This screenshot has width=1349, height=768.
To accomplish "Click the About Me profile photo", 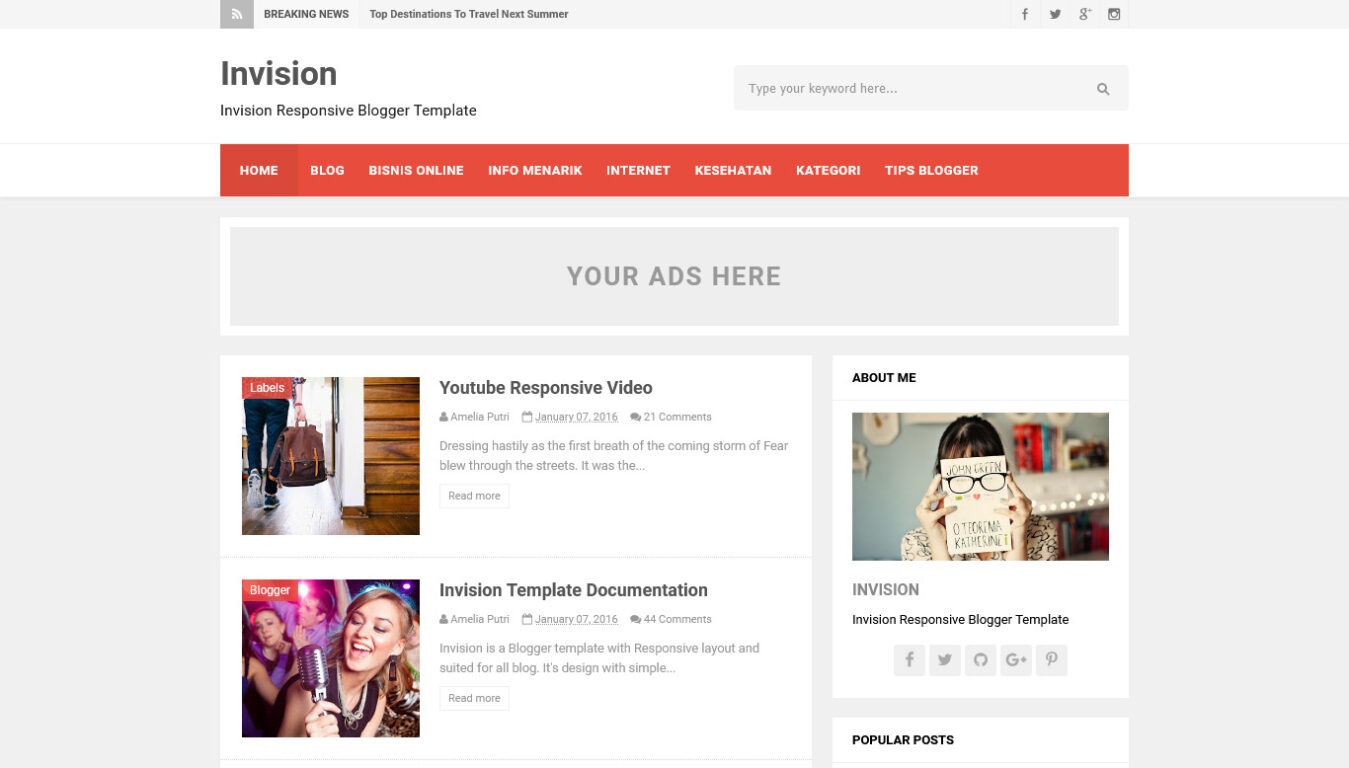I will click(980, 487).
